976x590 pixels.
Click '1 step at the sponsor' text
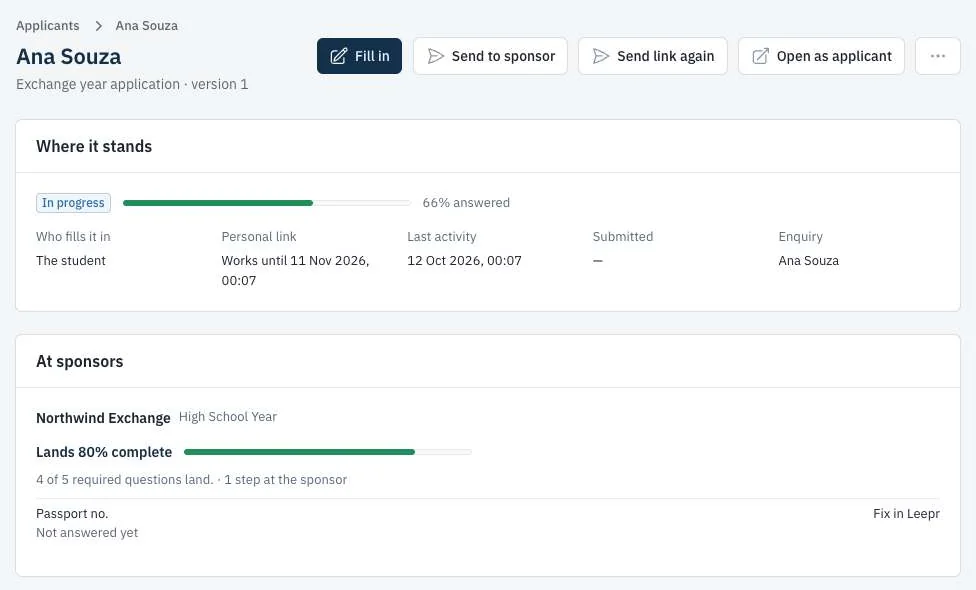[x=286, y=480]
